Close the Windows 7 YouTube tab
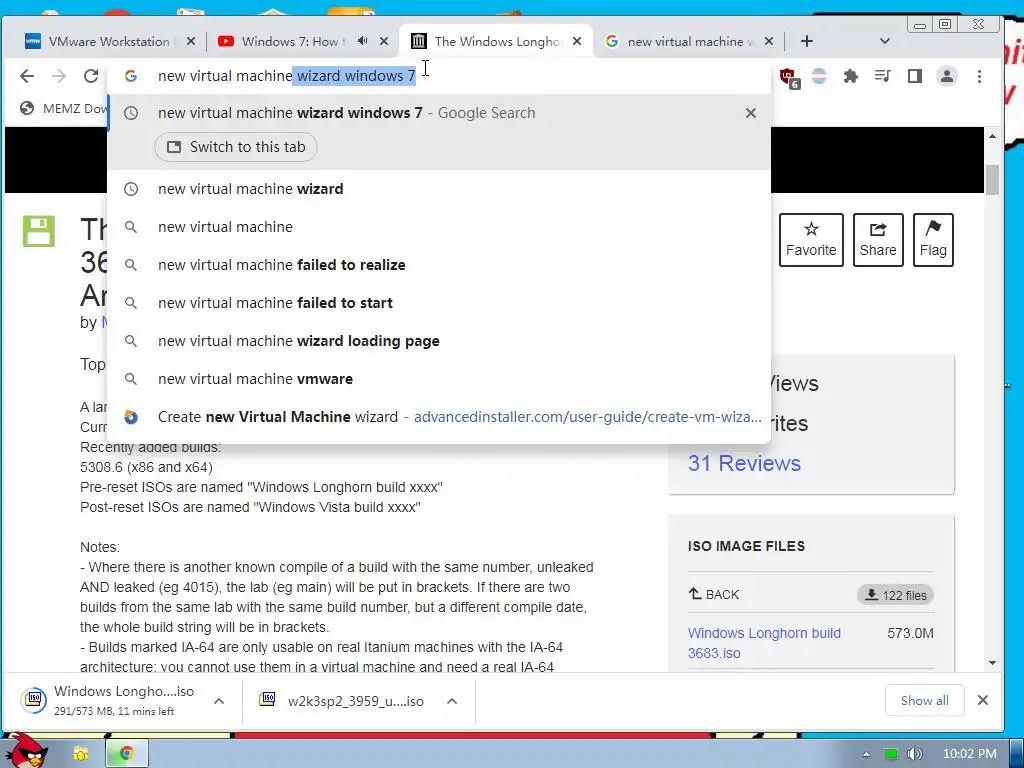The image size is (1024, 768). pos(384,41)
